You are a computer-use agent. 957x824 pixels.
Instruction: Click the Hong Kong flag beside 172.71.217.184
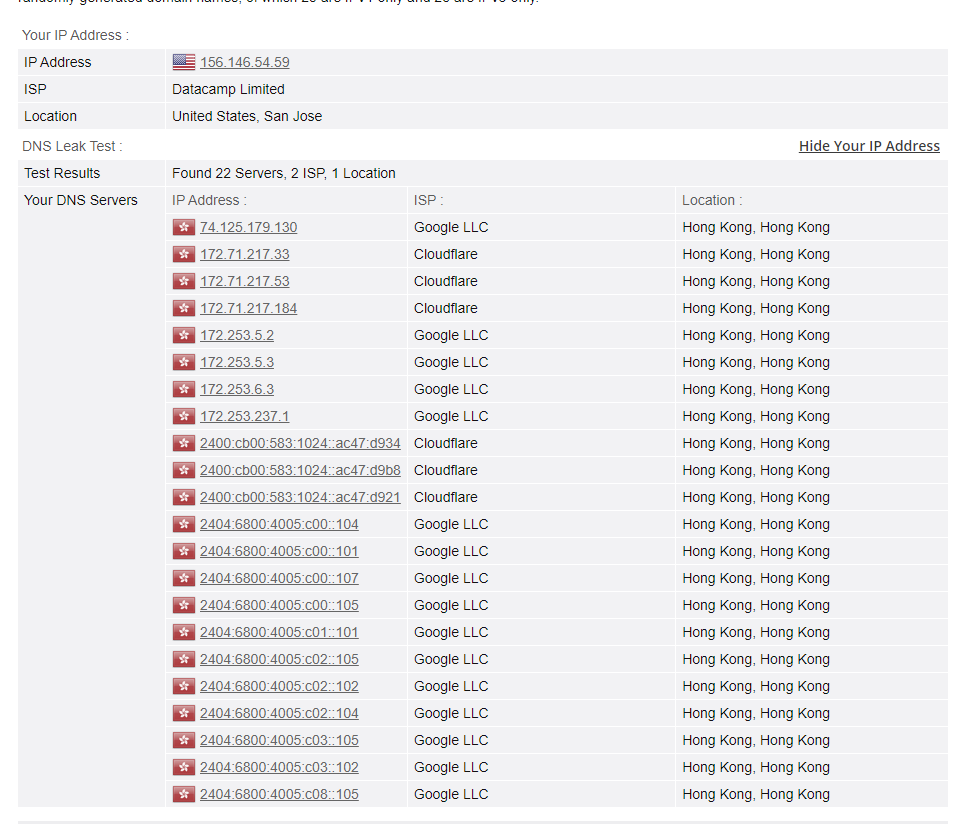pyautogui.click(x=184, y=308)
